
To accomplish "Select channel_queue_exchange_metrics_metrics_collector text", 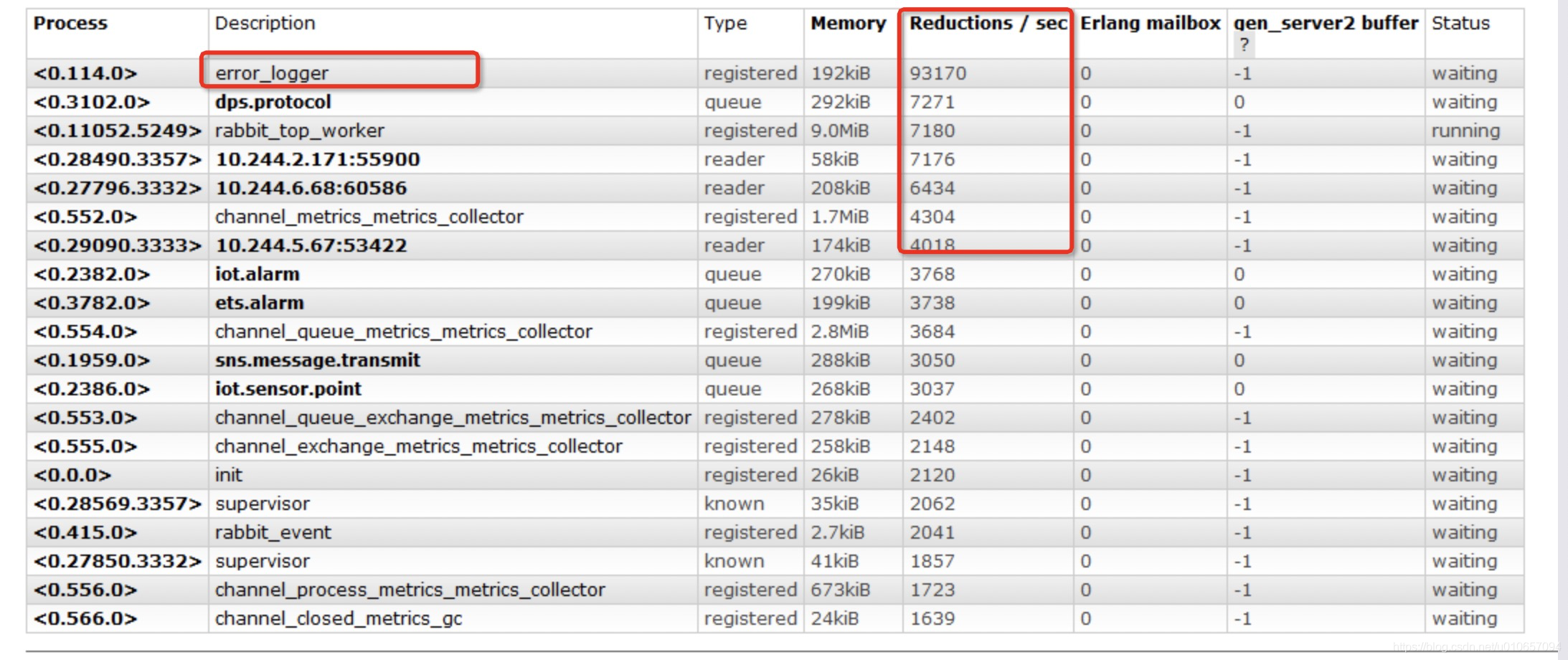I will (x=453, y=418).
